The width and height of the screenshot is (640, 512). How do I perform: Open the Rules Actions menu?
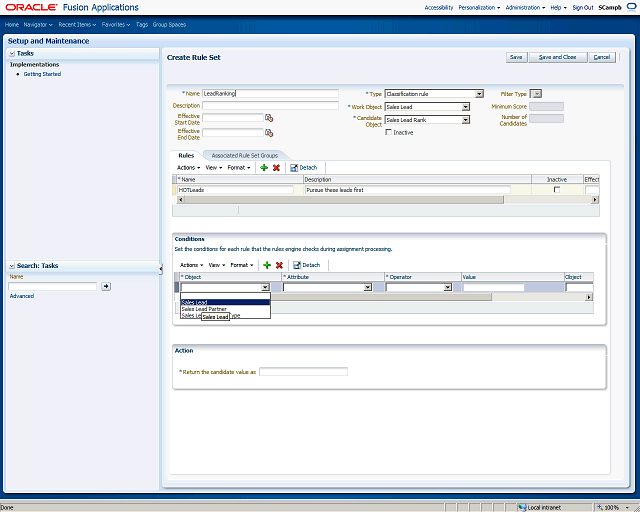click(189, 168)
